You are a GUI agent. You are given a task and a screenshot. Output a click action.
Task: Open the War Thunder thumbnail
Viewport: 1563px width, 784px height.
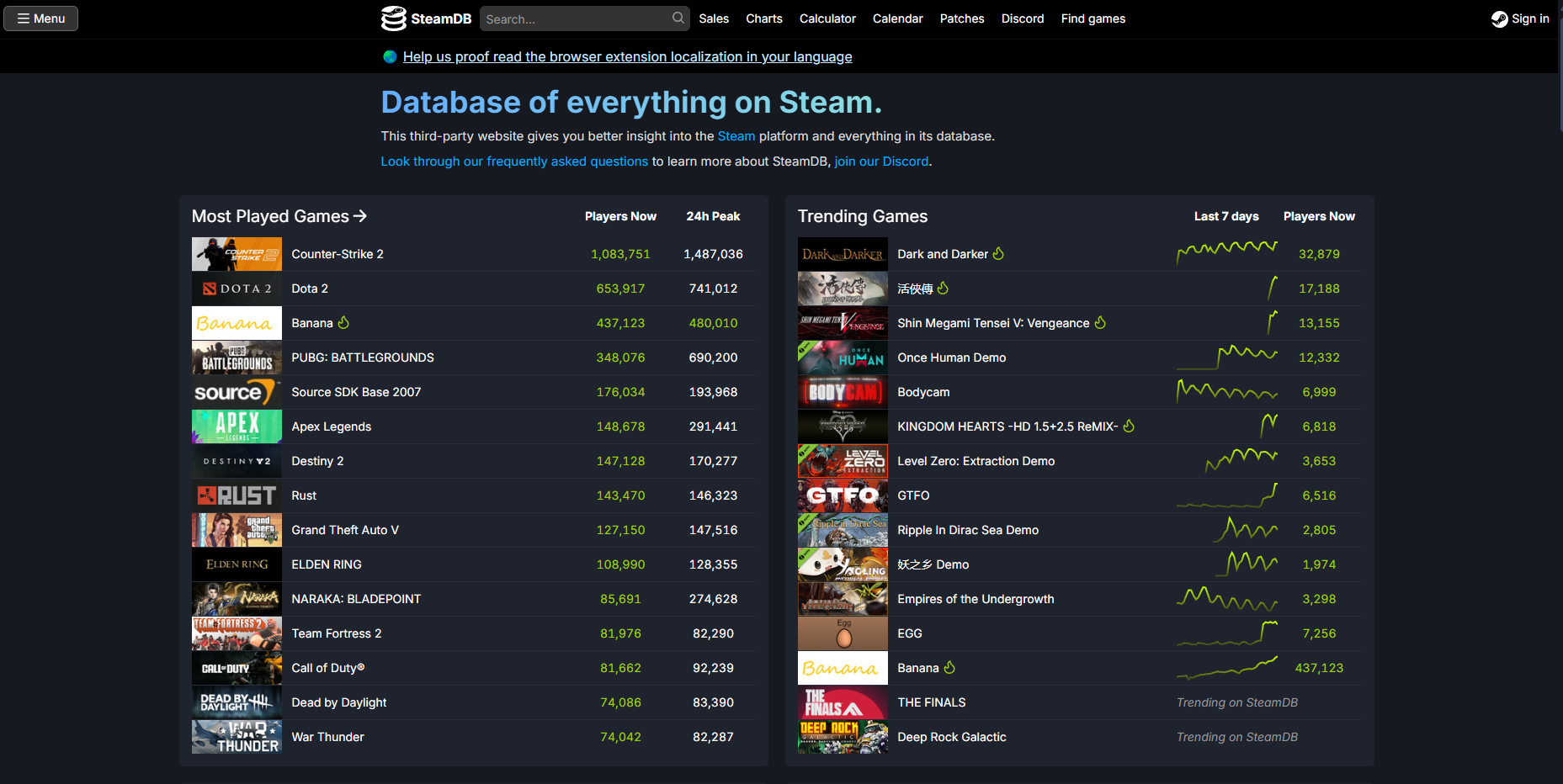click(x=237, y=737)
